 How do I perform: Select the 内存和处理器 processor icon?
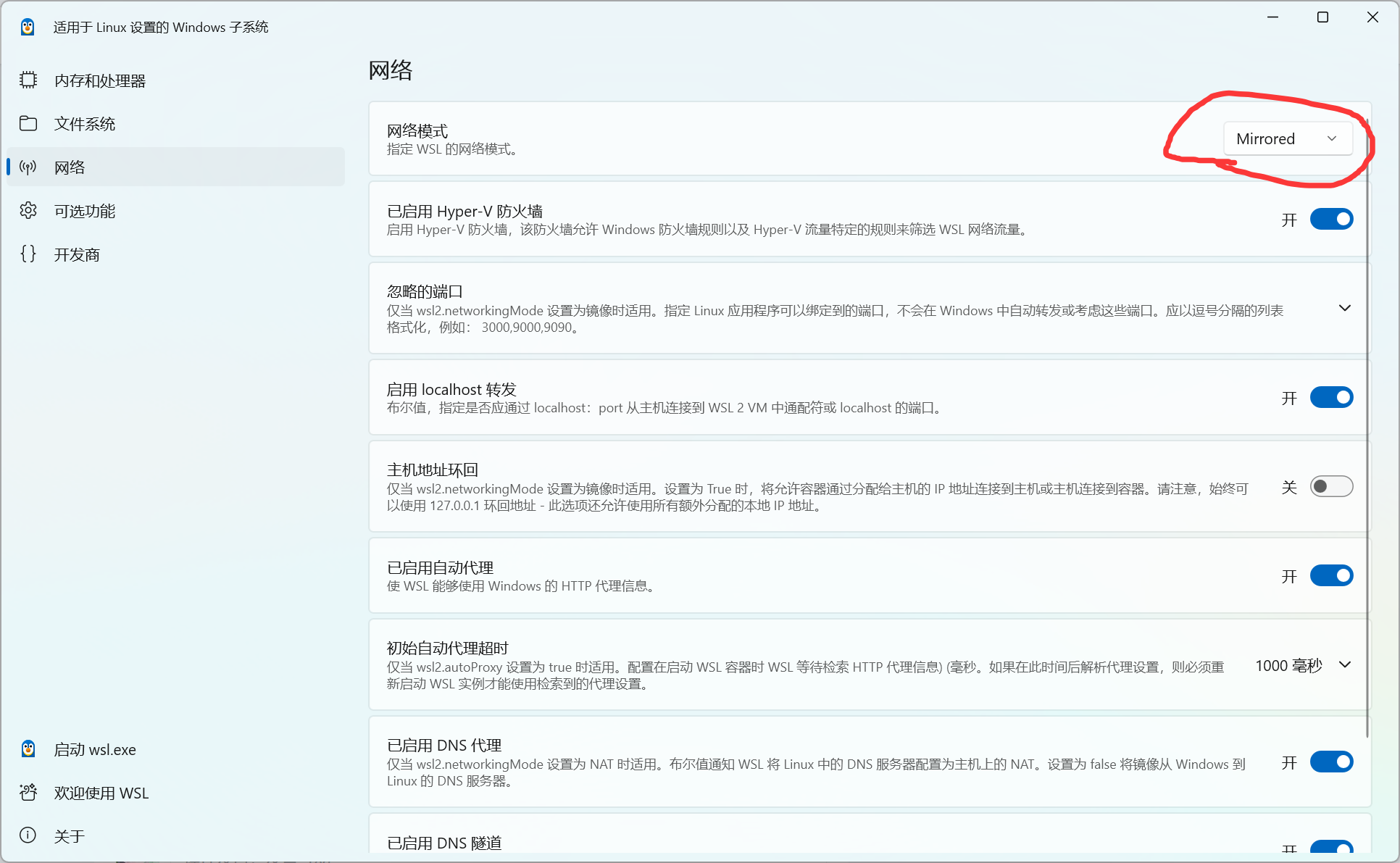[28, 80]
